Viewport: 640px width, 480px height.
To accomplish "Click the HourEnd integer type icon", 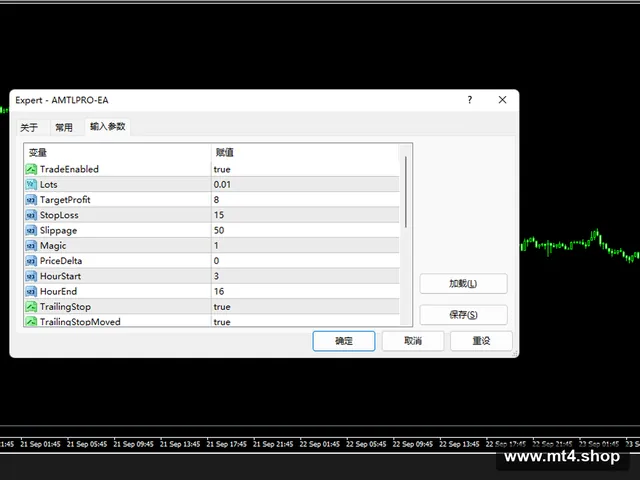I will pyautogui.click(x=31, y=291).
